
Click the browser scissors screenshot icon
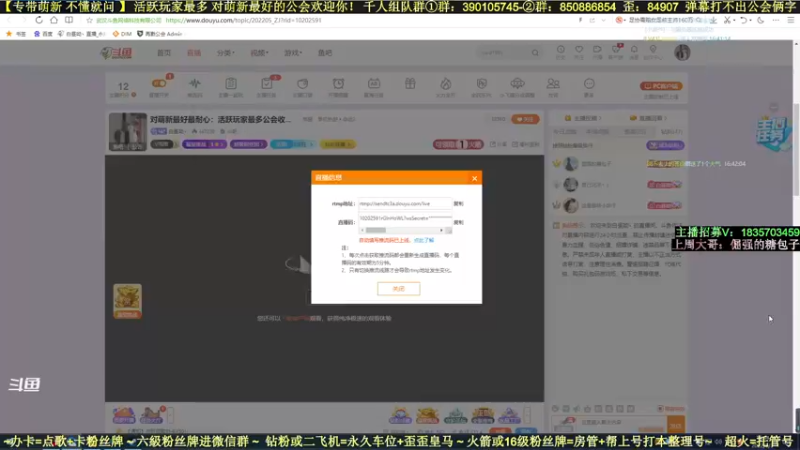(727, 20)
